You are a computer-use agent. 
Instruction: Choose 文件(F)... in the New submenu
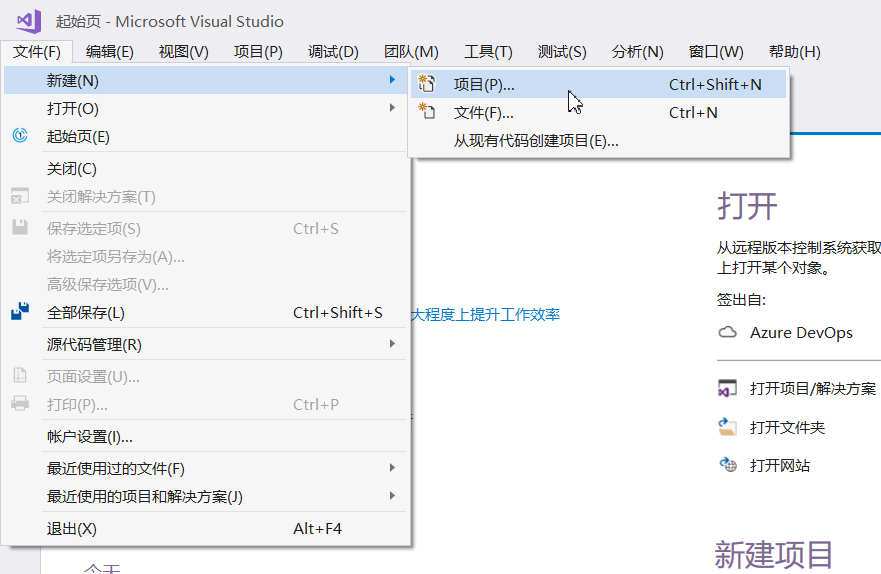598,112
